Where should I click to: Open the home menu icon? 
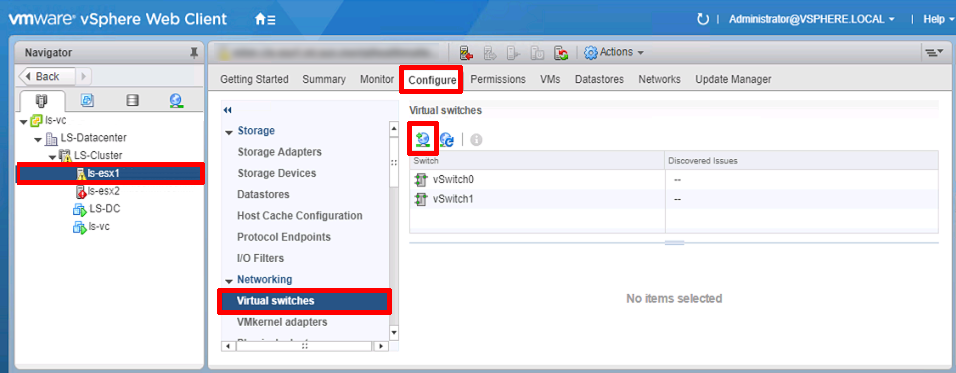(x=265, y=20)
